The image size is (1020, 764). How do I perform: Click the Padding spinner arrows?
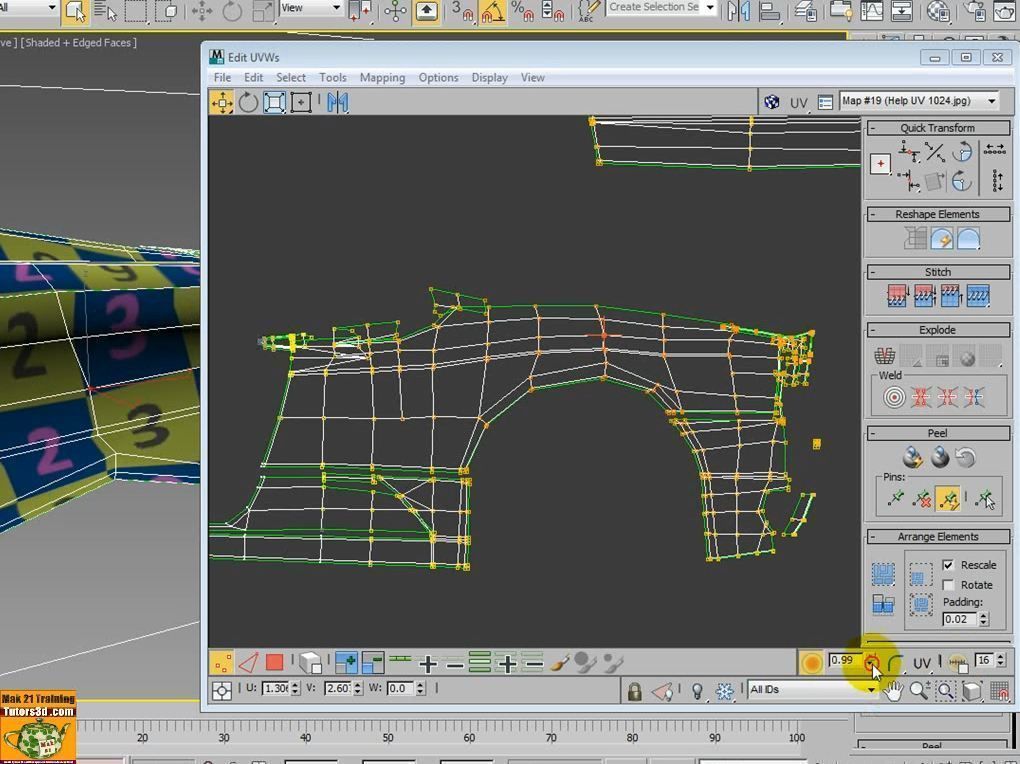tap(984, 619)
